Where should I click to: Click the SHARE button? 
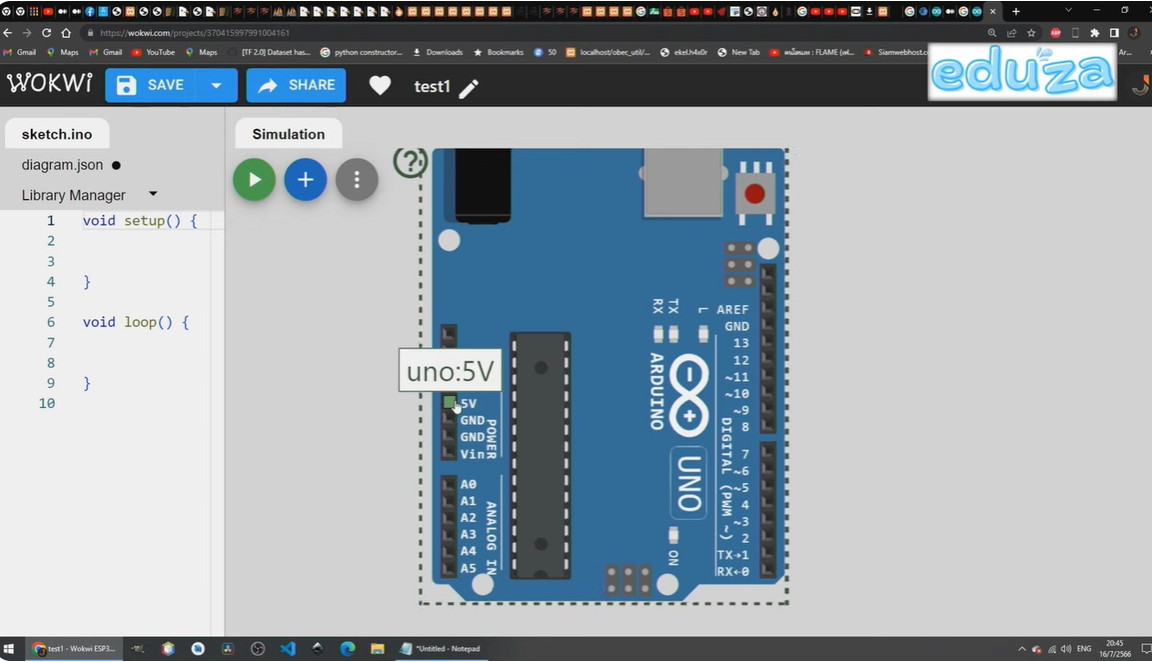[x=297, y=86]
